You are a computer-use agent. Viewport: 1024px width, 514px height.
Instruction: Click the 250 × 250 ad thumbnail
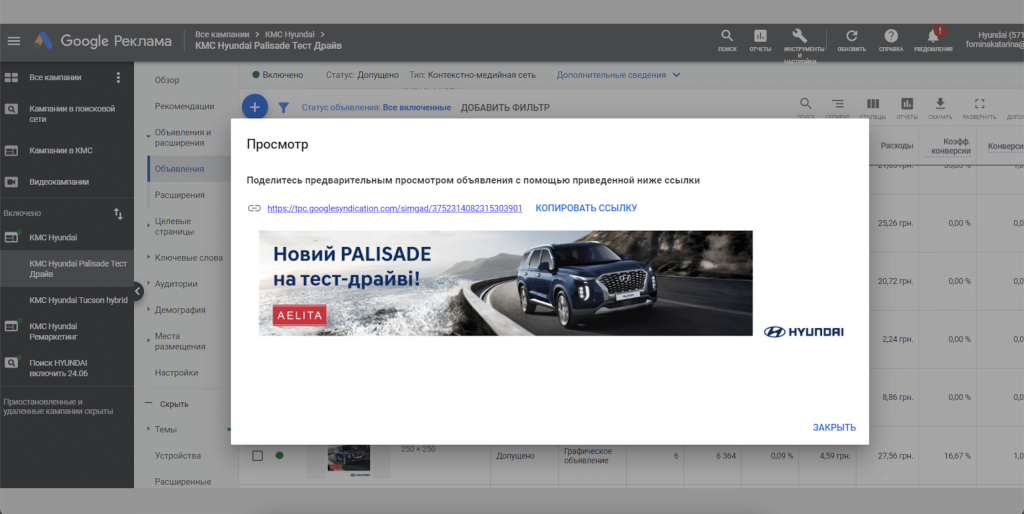point(349,458)
